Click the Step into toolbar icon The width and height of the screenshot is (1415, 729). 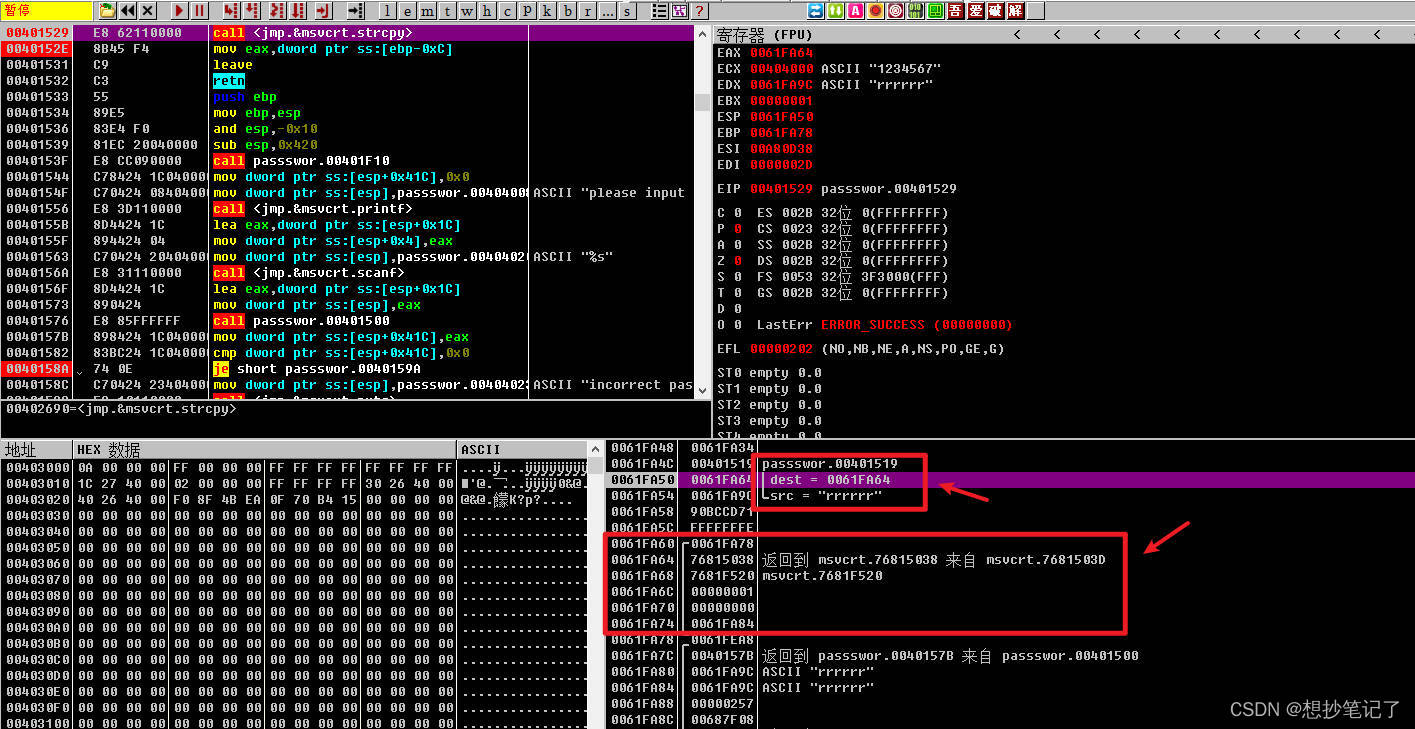point(230,11)
